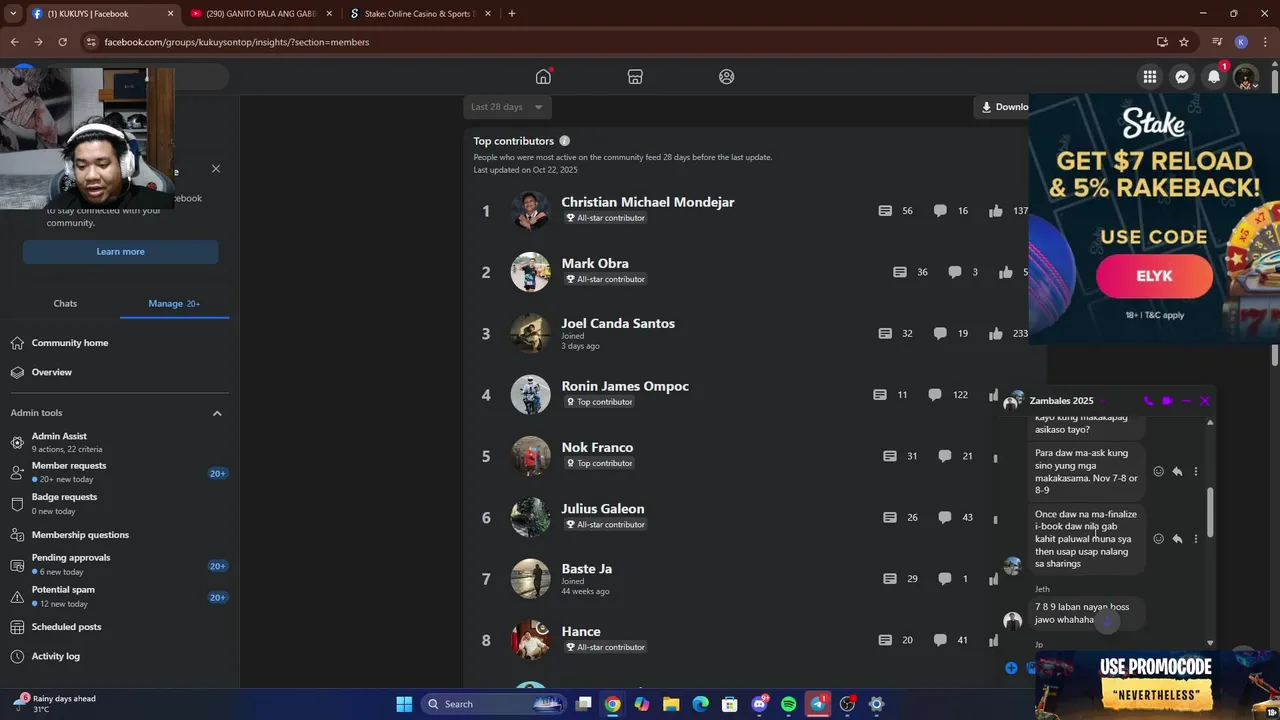Viewport: 1280px width, 720px height.
Task: Open more options for Nov 7-8 message
Action: pyautogui.click(x=1195, y=471)
